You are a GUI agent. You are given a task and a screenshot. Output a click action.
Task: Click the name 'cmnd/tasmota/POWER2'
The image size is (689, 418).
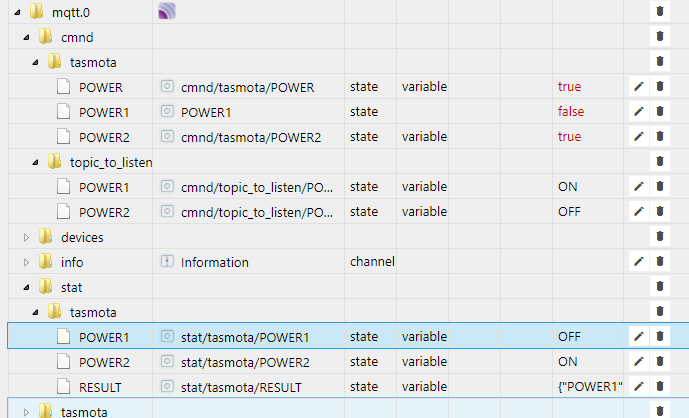pos(251,137)
